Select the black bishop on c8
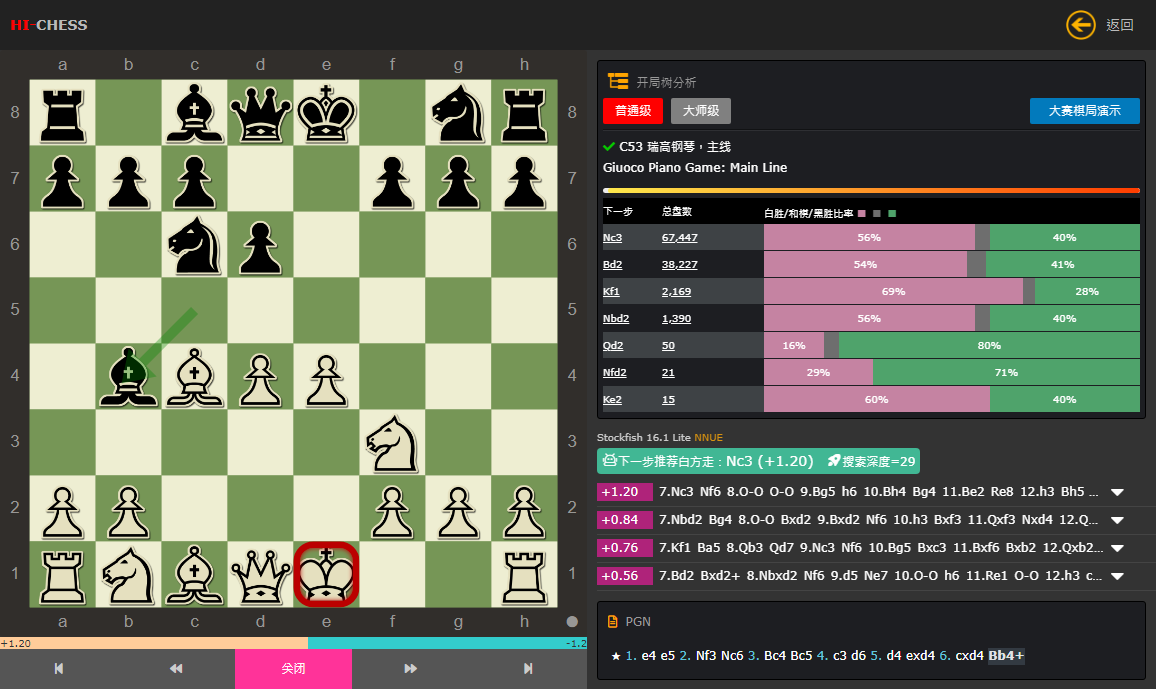This screenshot has height=689, width=1156. 195,113
